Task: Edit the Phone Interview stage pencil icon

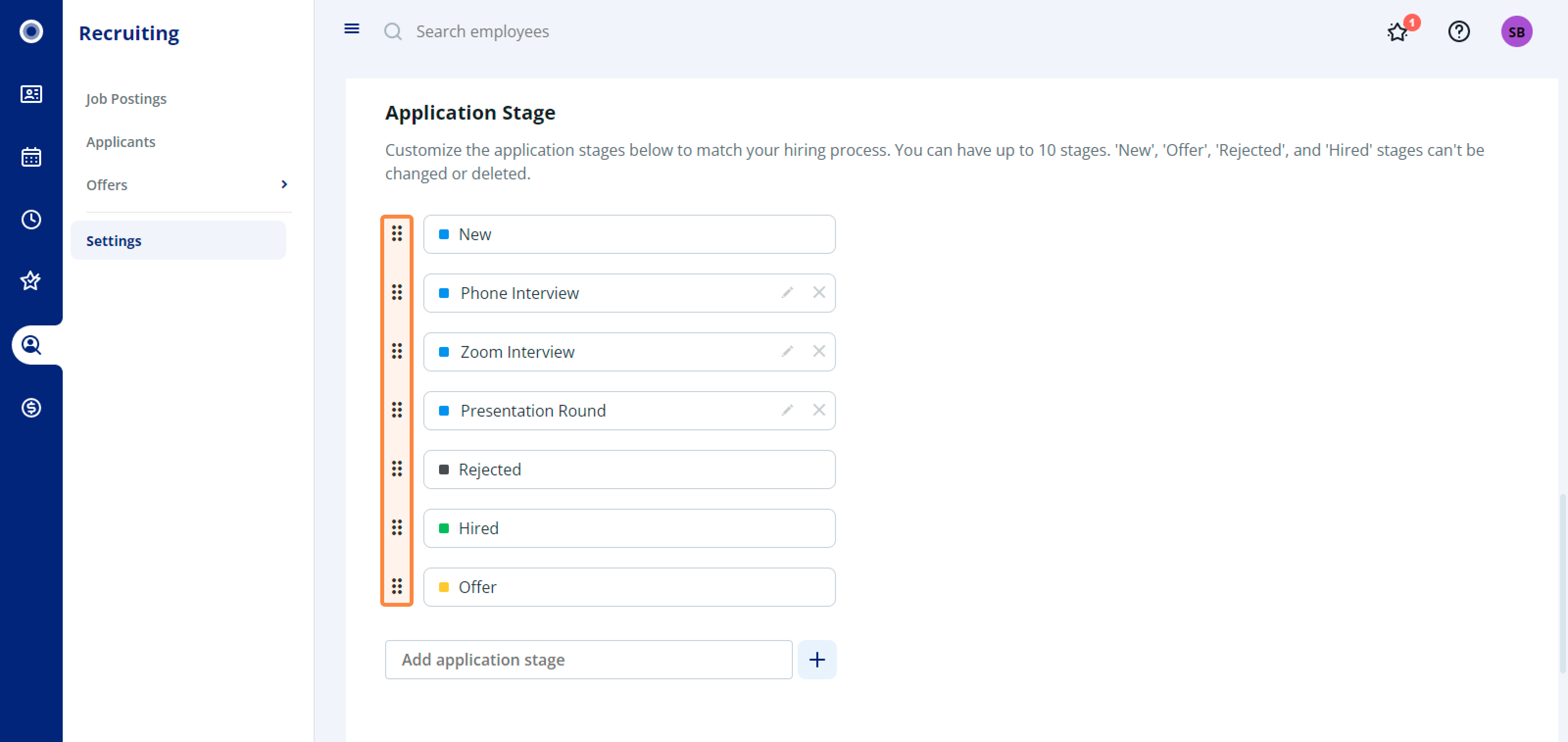Action: coord(787,294)
